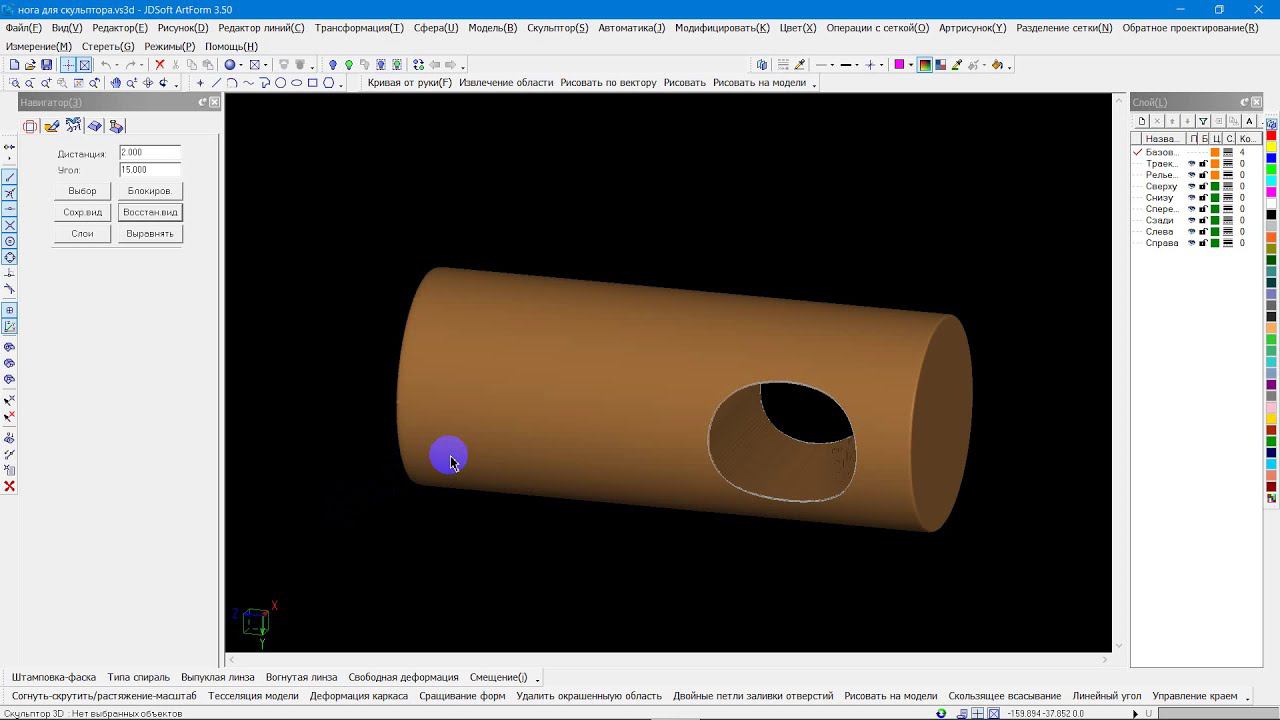Toggle lock icon of Слева layer
Screen dimensions: 1280x720
click(1203, 232)
